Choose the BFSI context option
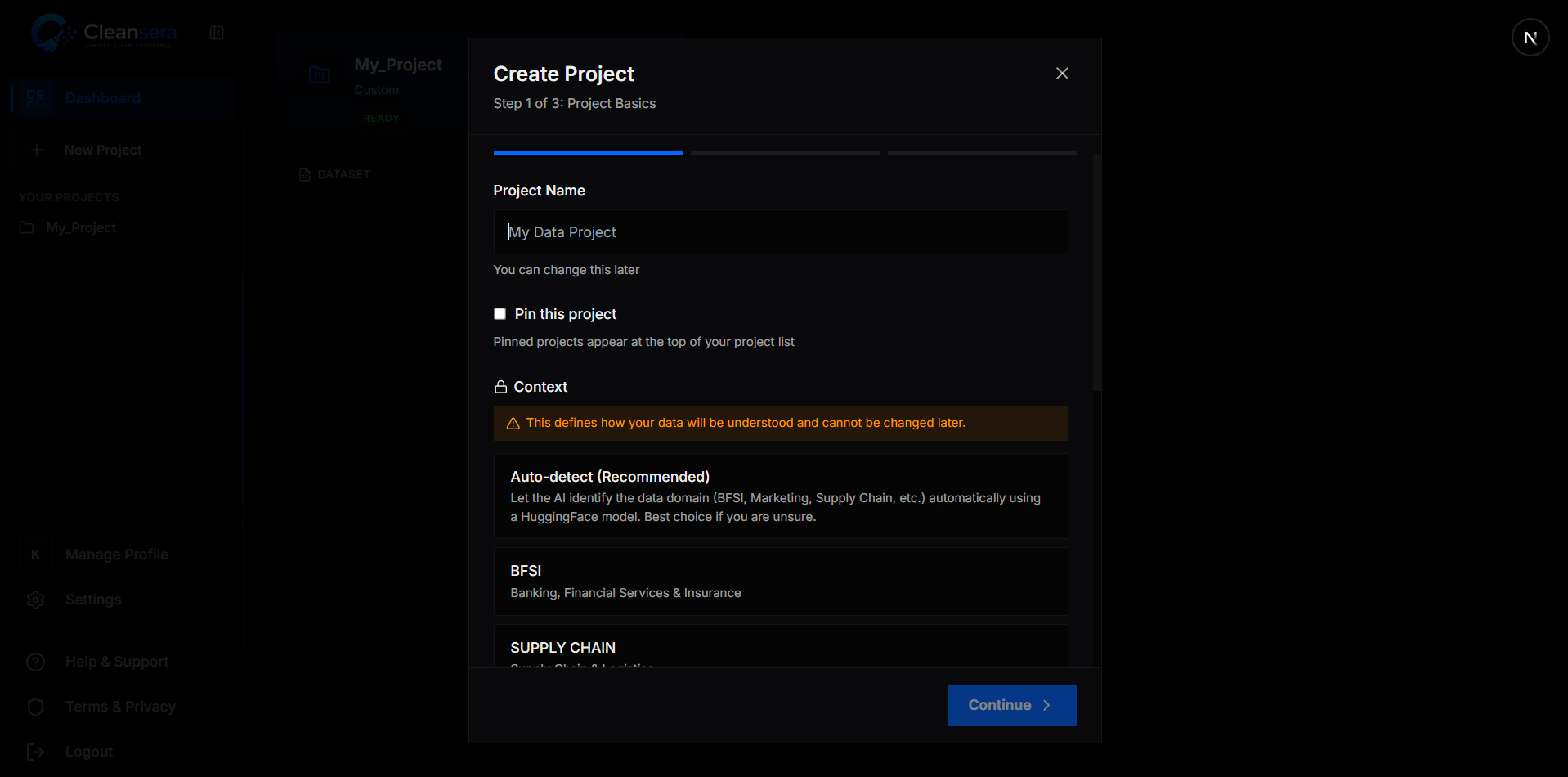 (781, 582)
